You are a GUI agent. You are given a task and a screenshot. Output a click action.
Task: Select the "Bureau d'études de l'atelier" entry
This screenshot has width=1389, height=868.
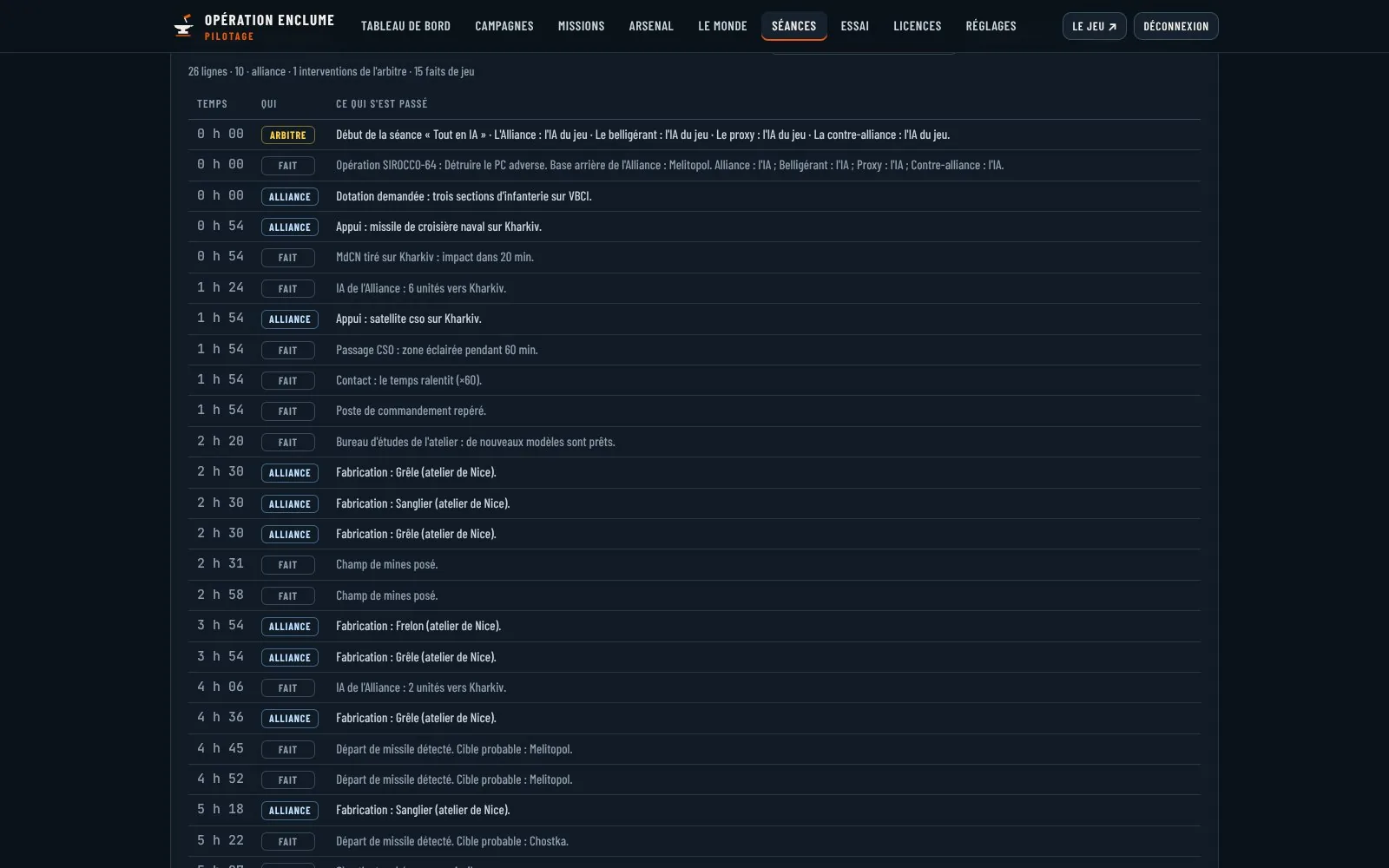[x=476, y=442]
